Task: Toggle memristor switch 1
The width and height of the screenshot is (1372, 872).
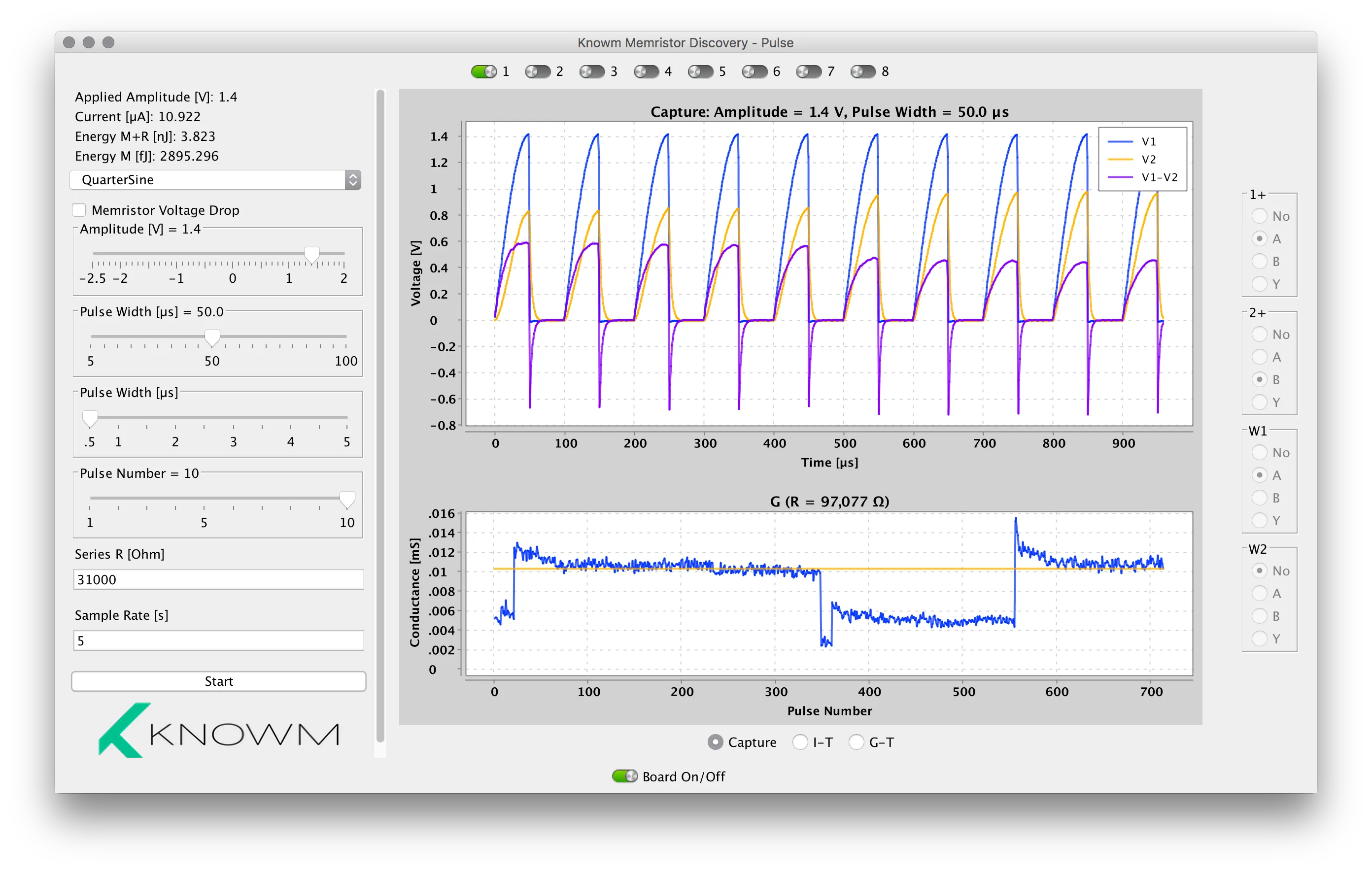Action: [x=484, y=72]
